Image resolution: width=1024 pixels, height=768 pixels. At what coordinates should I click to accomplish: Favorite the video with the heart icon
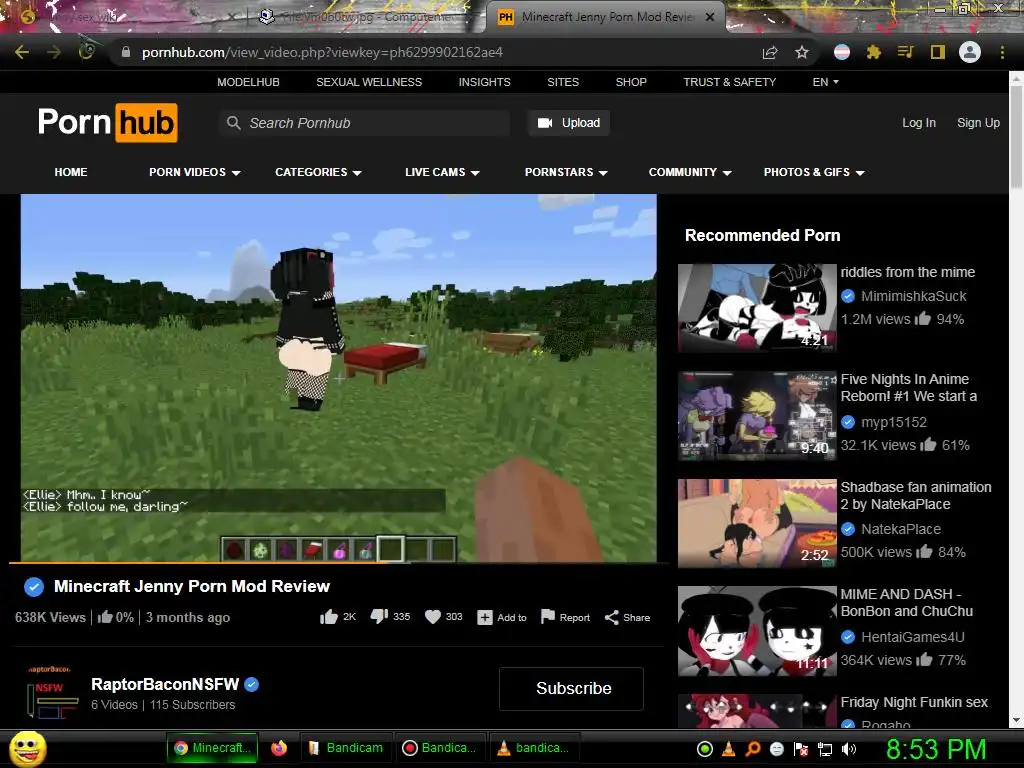(433, 617)
